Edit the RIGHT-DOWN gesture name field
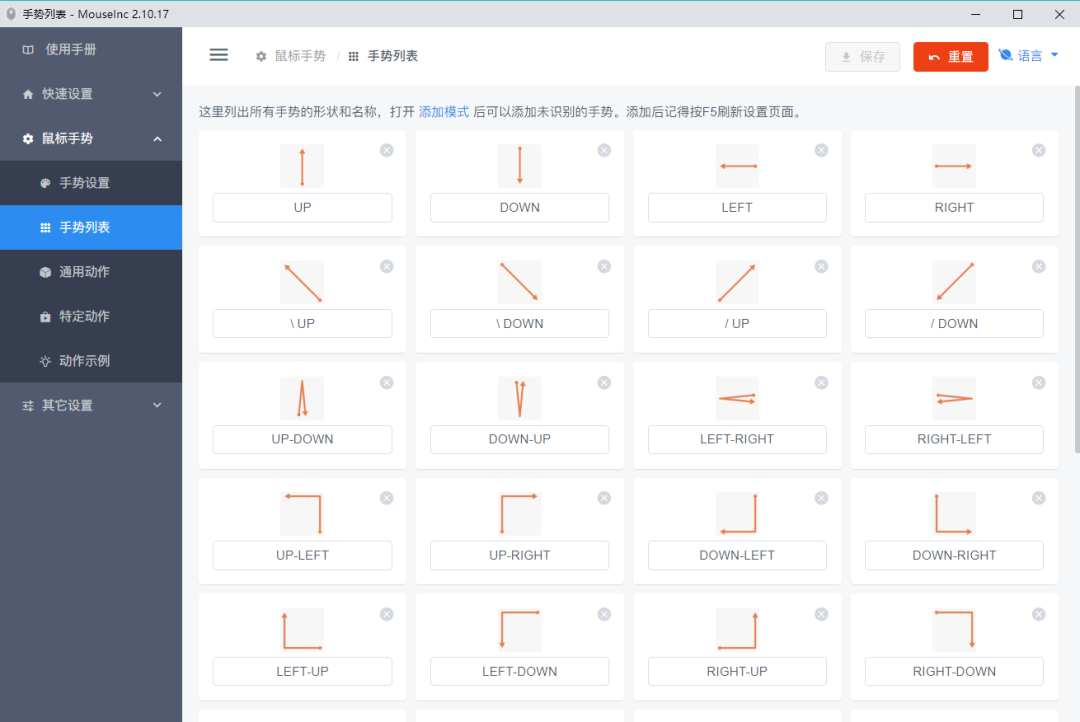 [954, 671]
